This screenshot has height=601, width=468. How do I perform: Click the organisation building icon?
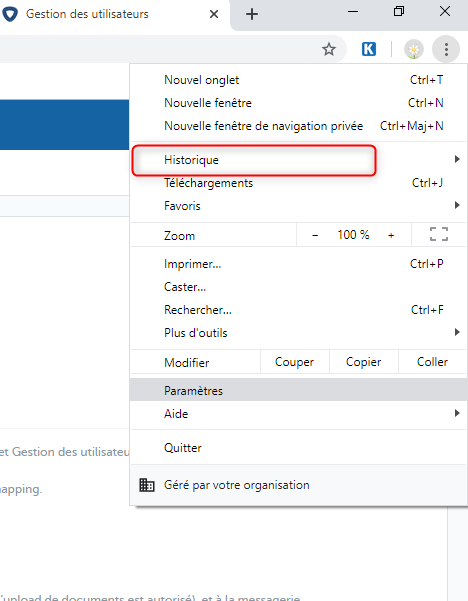coord(147,485)
